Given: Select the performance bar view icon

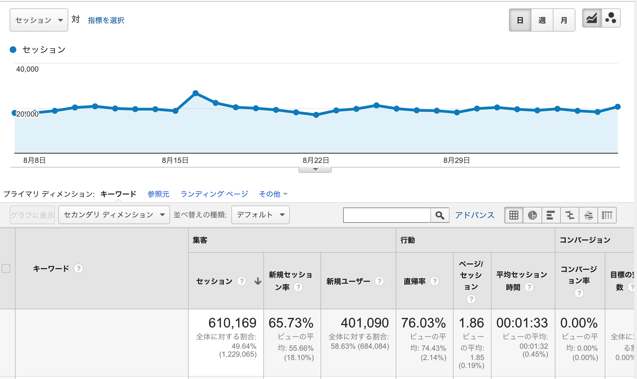Looking at the screenshot, I should (x=551, y=215).
